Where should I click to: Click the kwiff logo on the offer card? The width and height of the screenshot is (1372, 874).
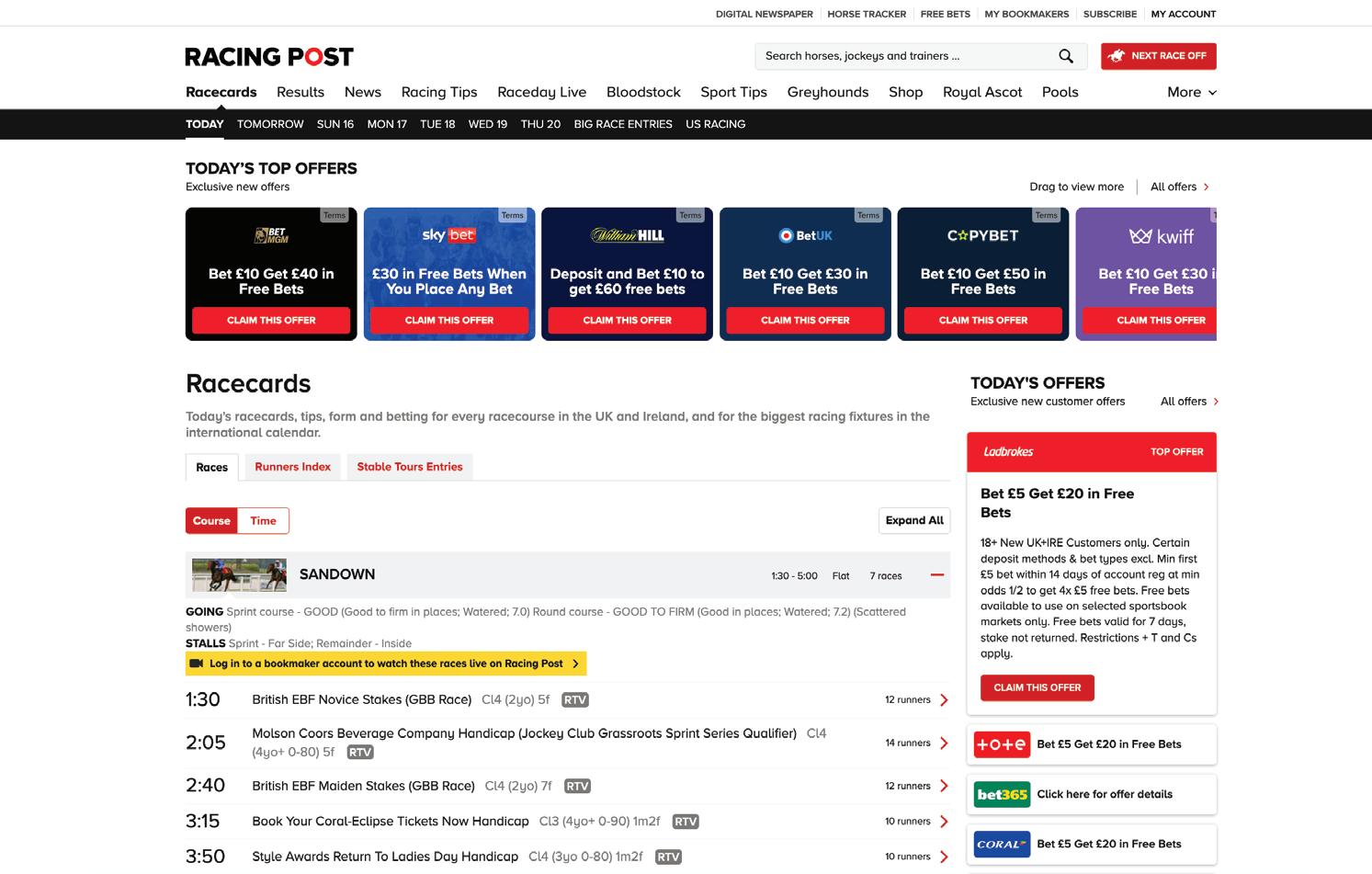coord(1162,236)
